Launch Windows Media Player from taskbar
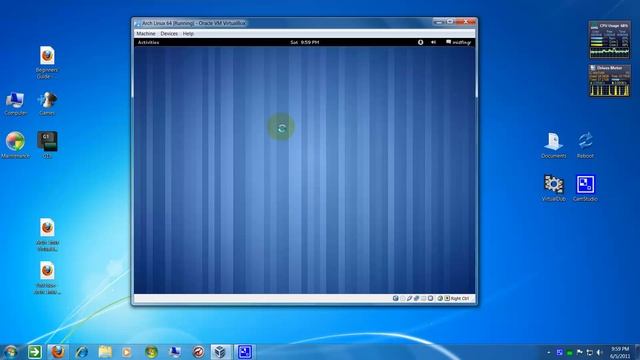 (127, 352)
